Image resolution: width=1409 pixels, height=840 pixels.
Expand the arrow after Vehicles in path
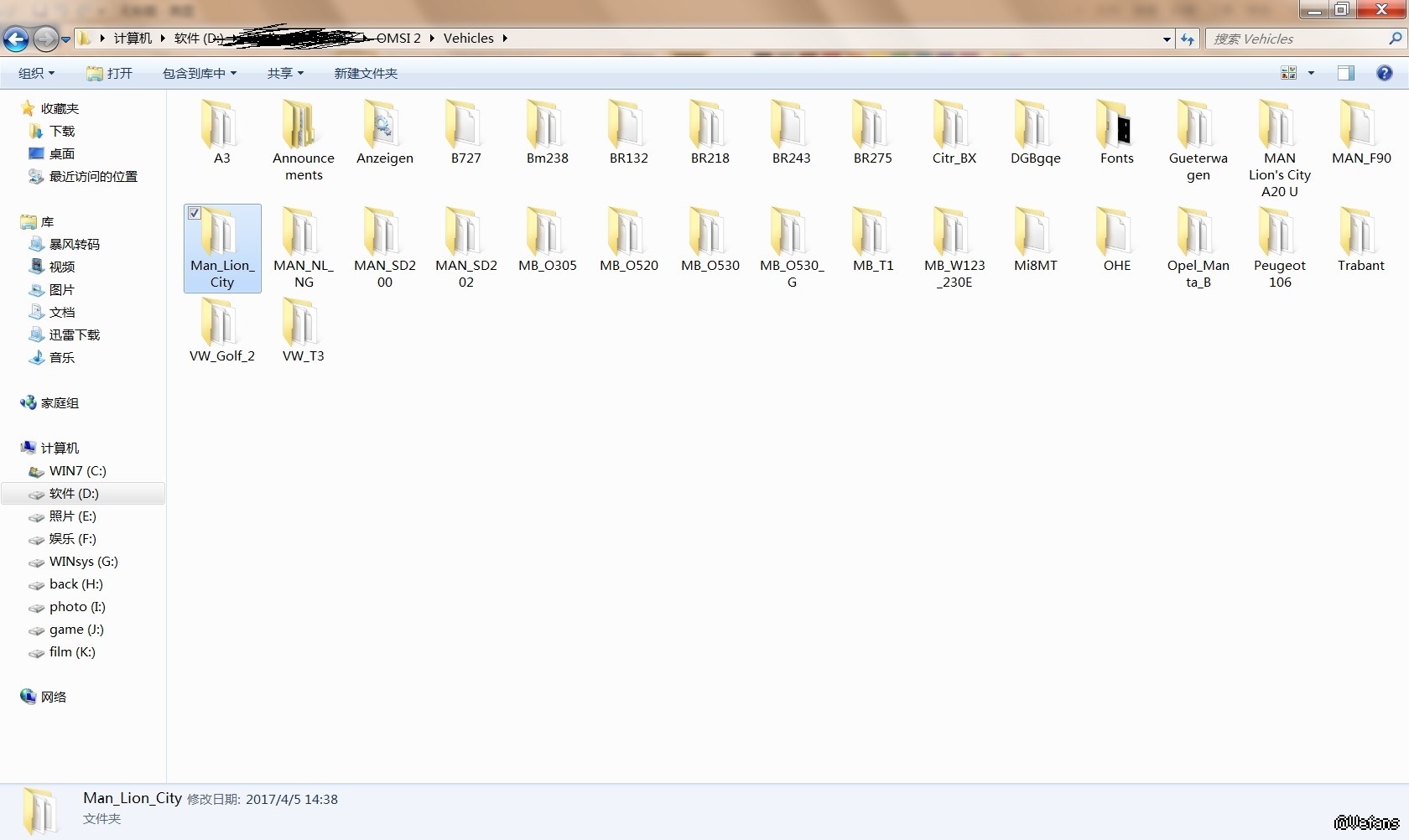pos(505,39)
